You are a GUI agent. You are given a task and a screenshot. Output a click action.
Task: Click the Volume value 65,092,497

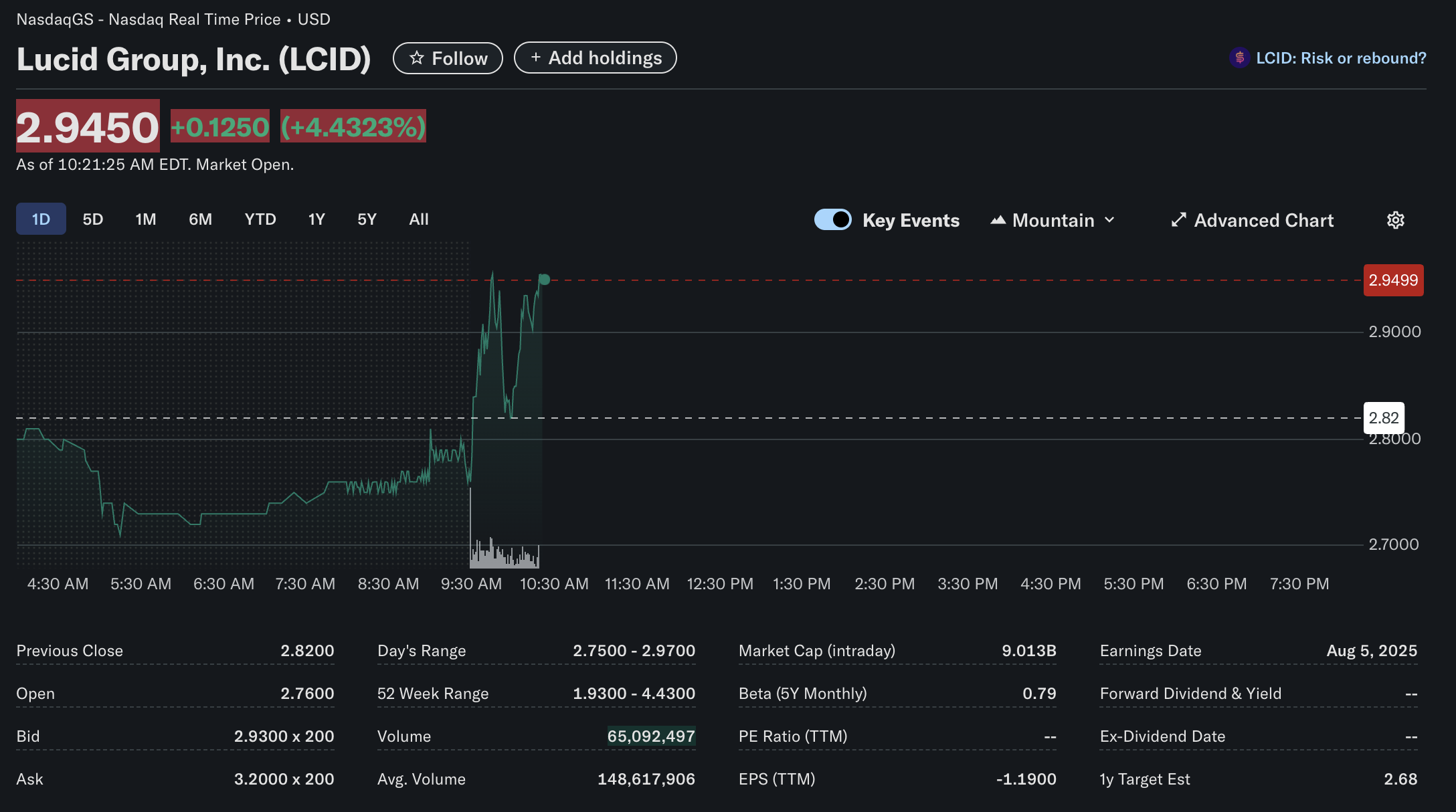click(x=651, y=736)
